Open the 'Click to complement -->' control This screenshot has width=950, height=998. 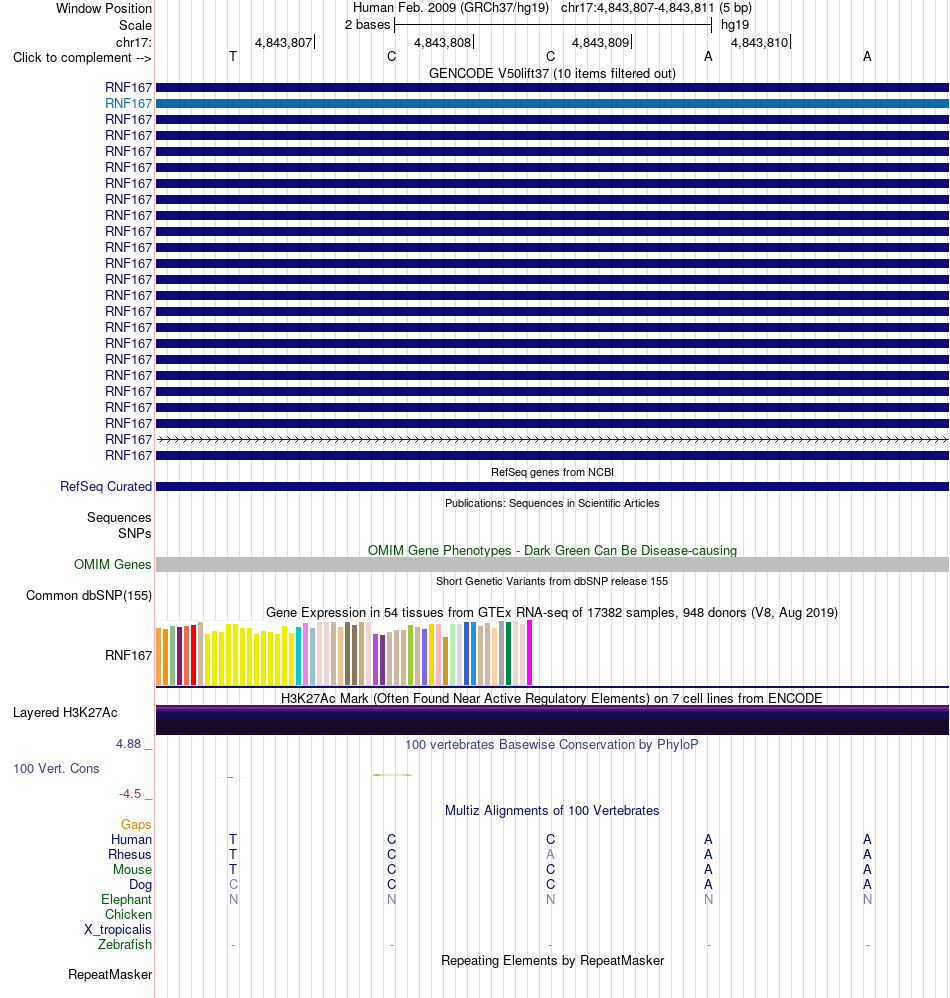[x=82, y=57]
